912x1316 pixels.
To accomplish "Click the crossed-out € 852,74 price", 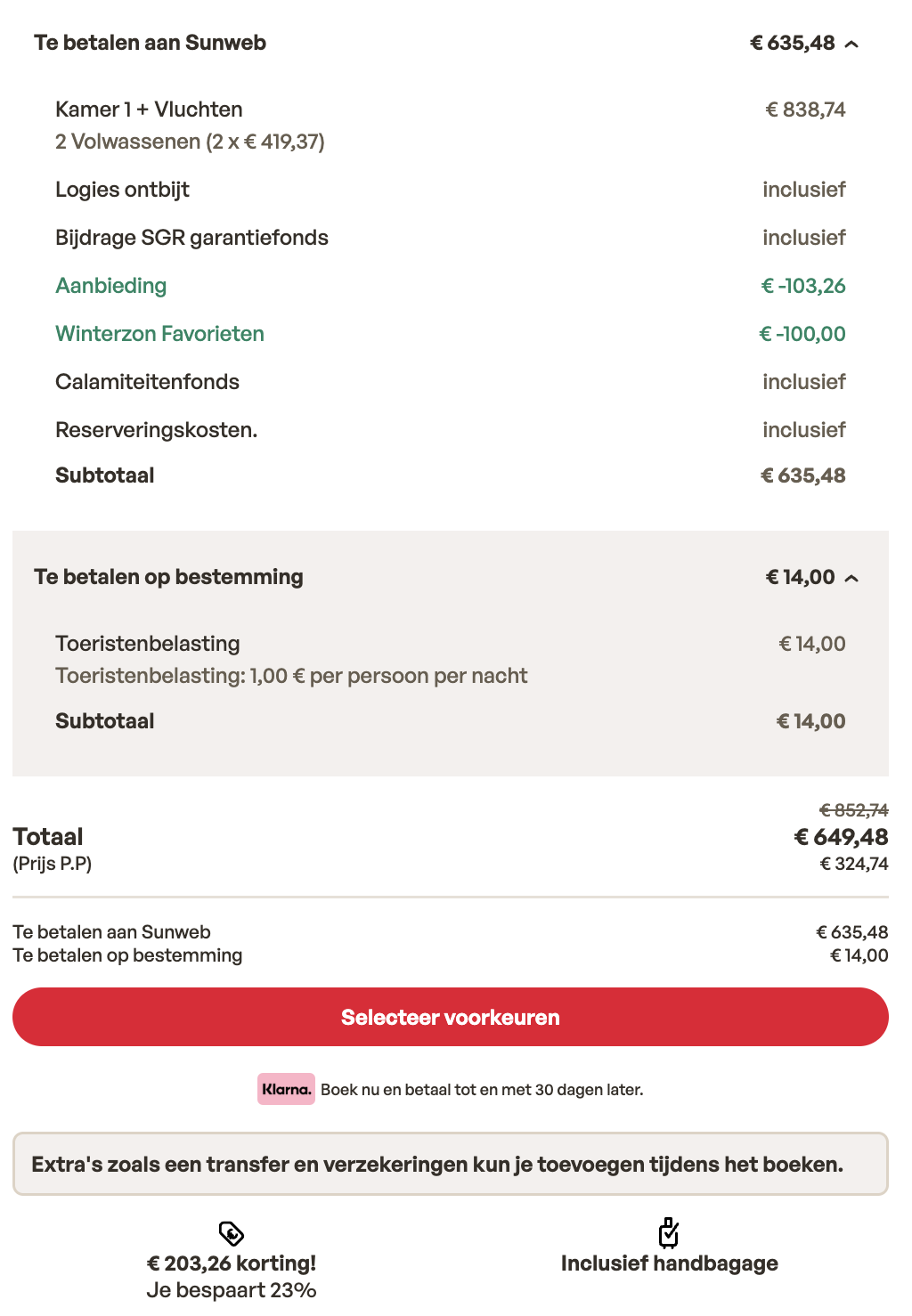I will point(852,810).
